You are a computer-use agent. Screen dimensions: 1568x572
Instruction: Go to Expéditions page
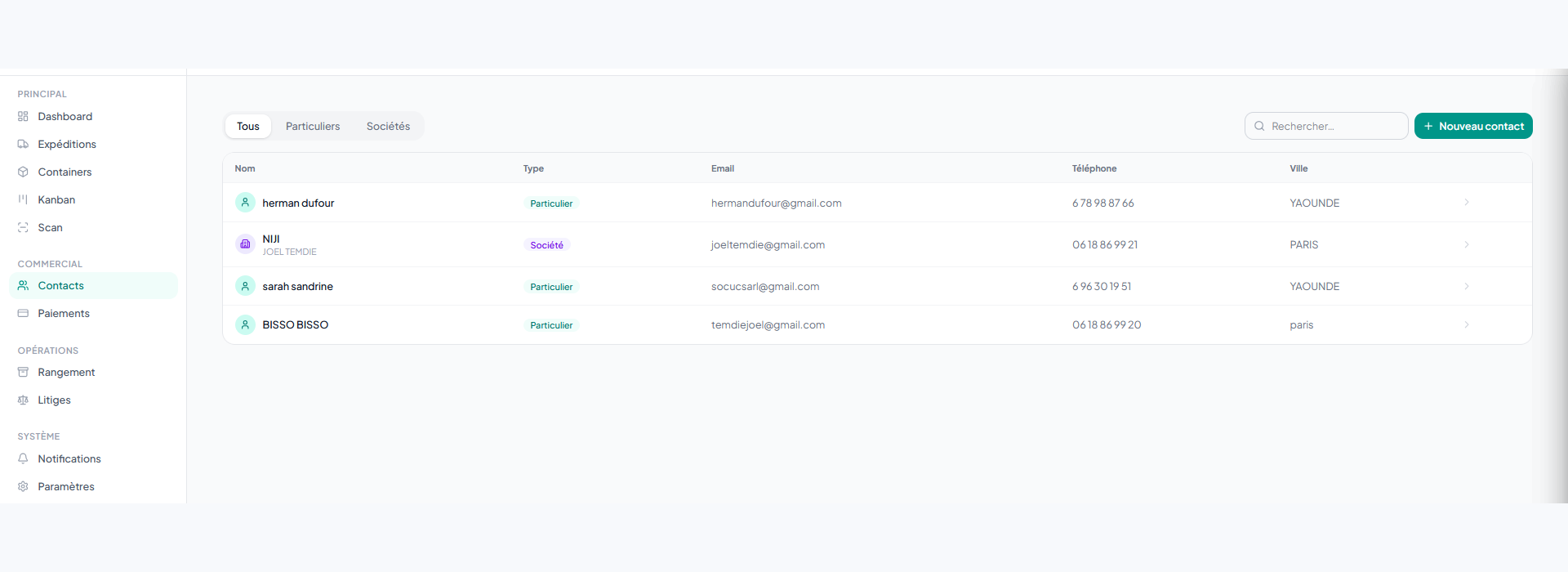pos(93,145)
